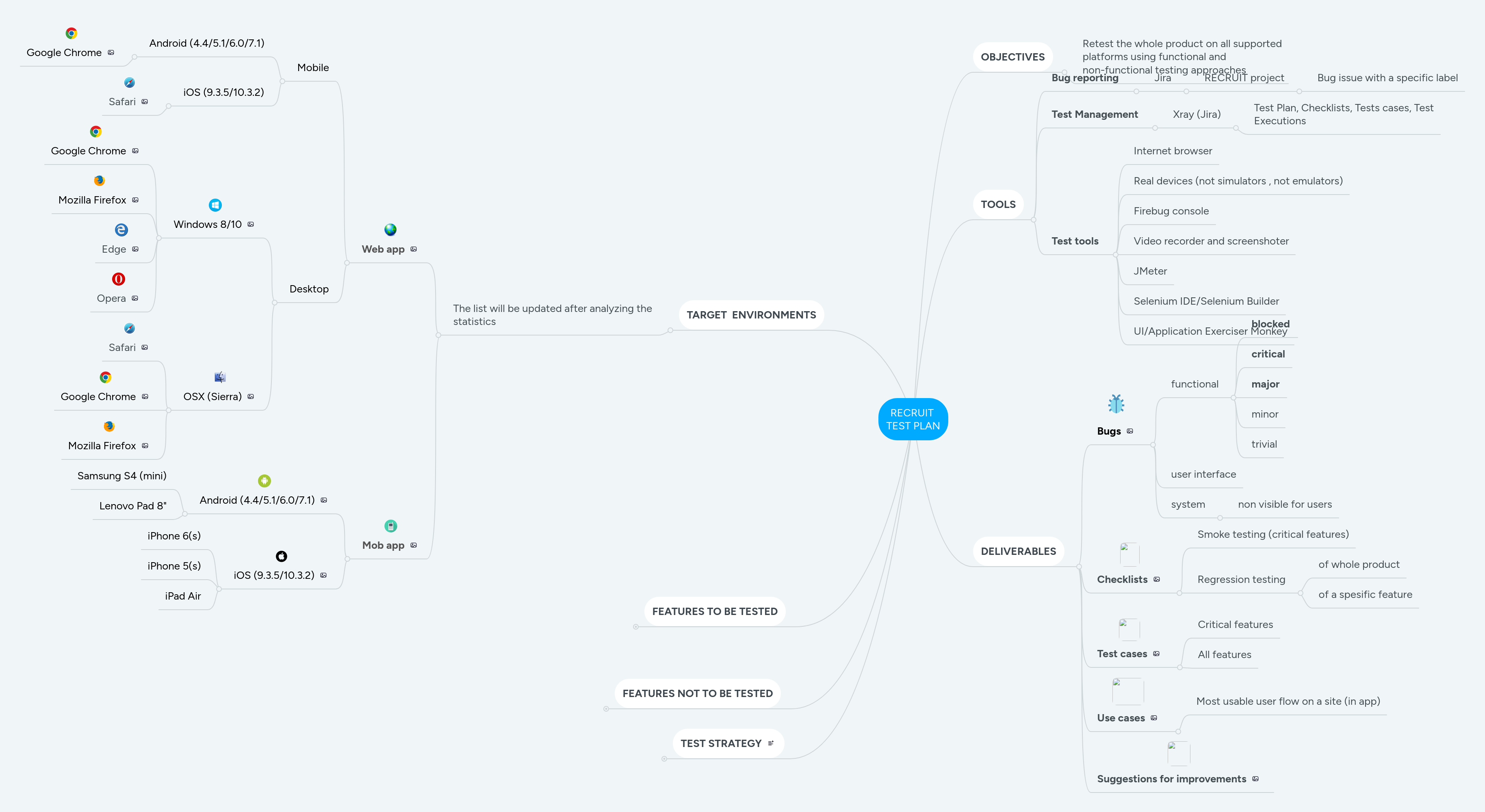Viewport: 1485px width, 812px height.
Task: Click the image attachment icon next to Edge
Action: coord(135,249)
